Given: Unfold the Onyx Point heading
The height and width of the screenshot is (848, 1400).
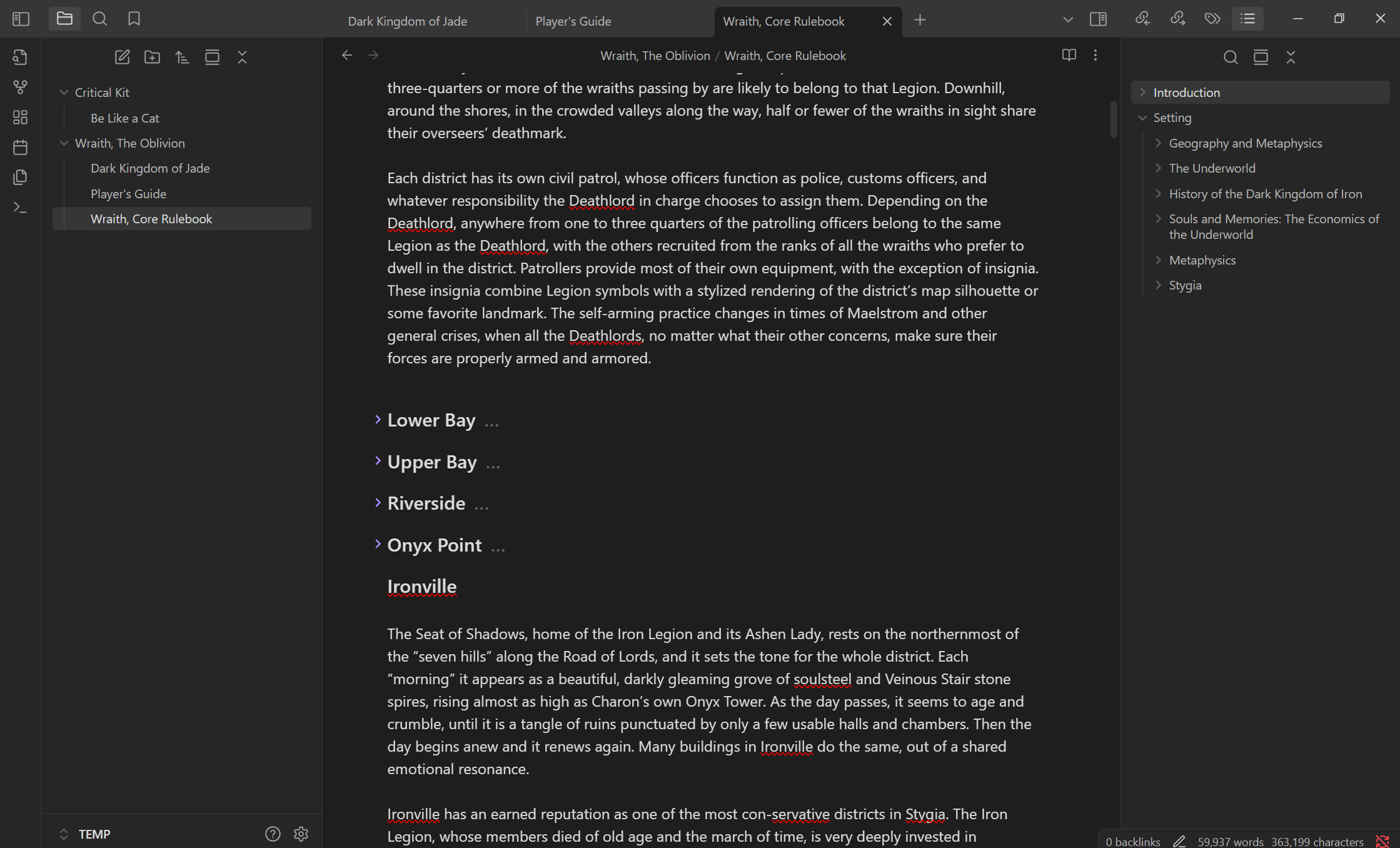Looking at the screenshot, I should [x=378, y=544].
